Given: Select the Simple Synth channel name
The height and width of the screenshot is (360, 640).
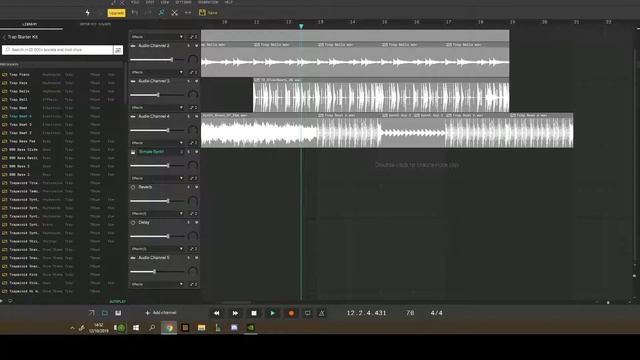Looking at the screenshot, I should 151,152.
